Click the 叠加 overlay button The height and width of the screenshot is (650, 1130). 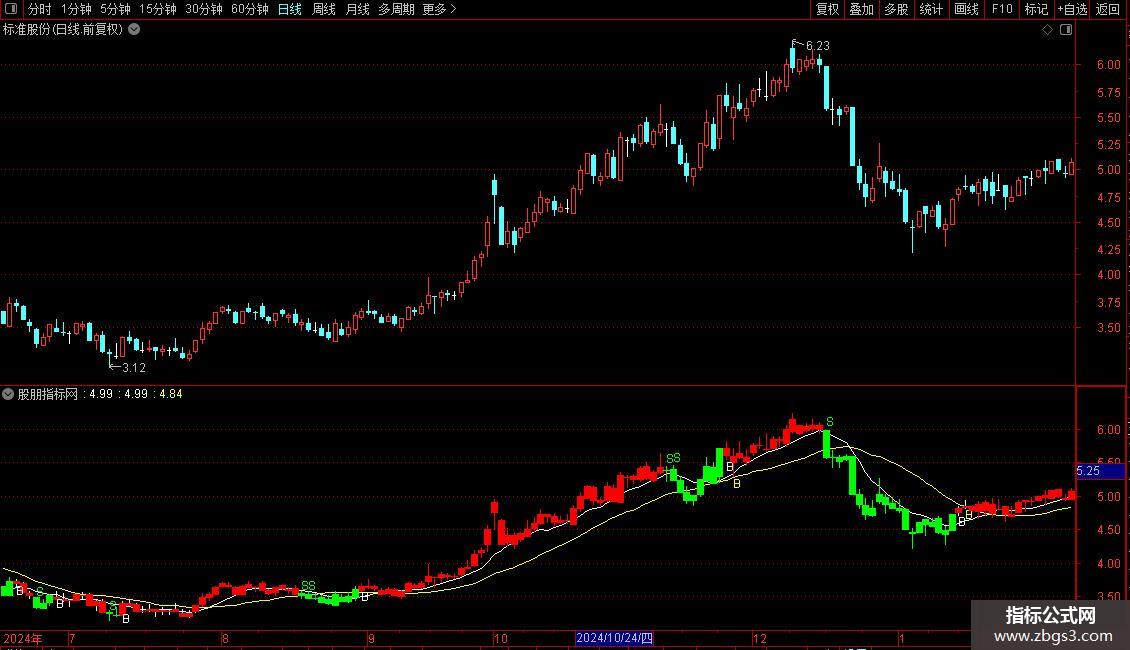tap(861, 9)
